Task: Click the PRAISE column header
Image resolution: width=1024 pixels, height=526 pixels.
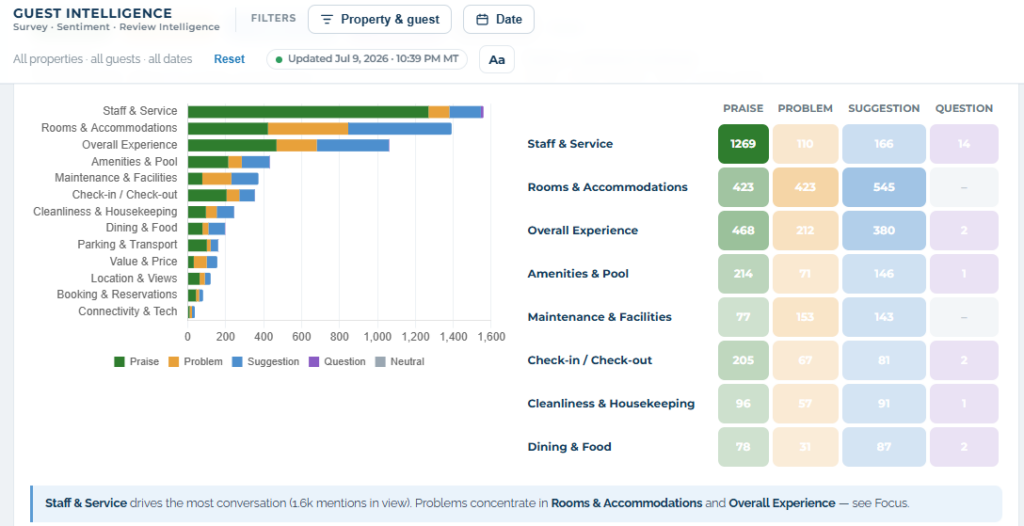Action: [x=743, y=108]
